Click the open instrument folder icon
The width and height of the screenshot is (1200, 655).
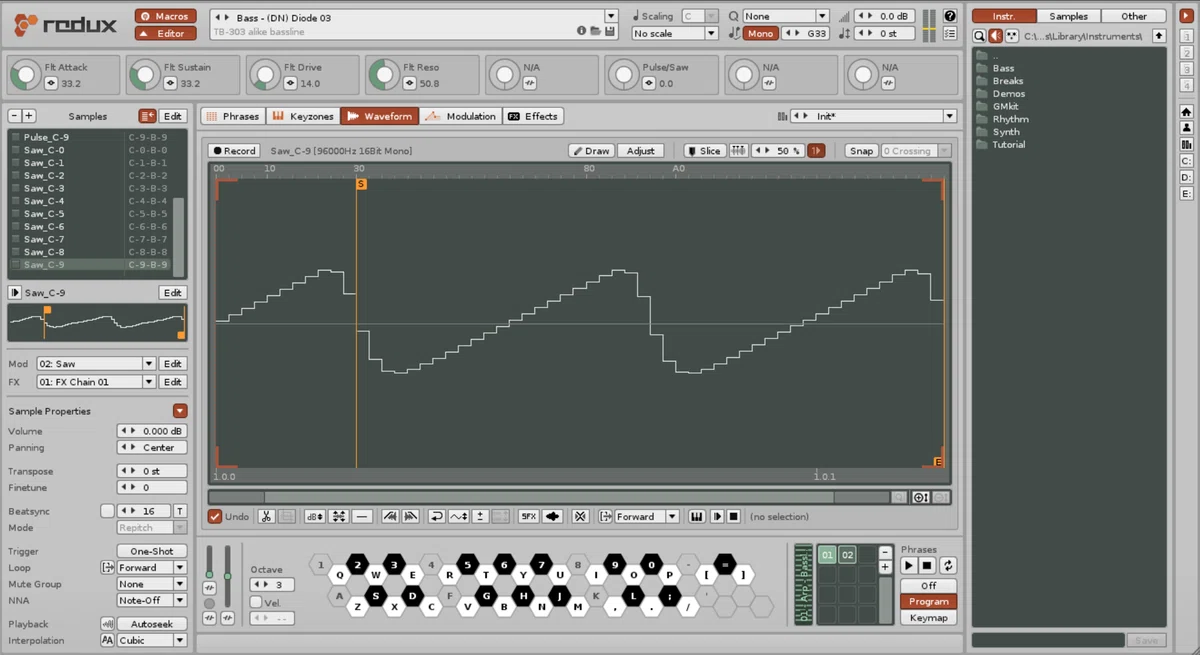[595, 31]
